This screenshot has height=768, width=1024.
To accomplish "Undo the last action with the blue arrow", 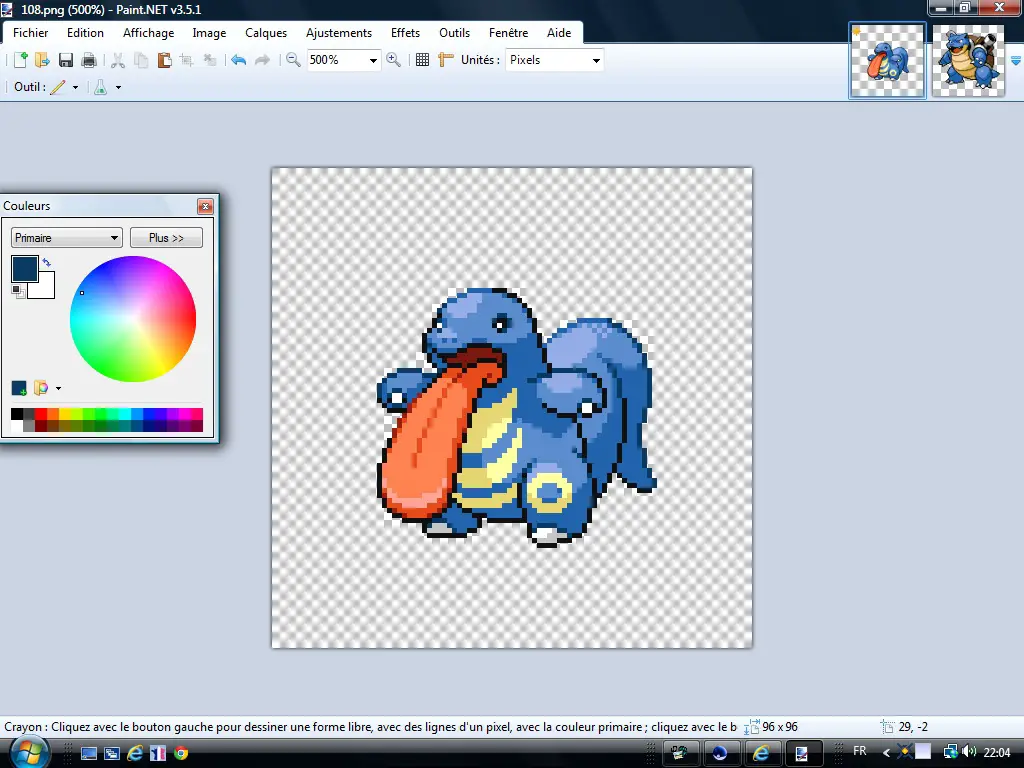I will (x=238, y=60).
